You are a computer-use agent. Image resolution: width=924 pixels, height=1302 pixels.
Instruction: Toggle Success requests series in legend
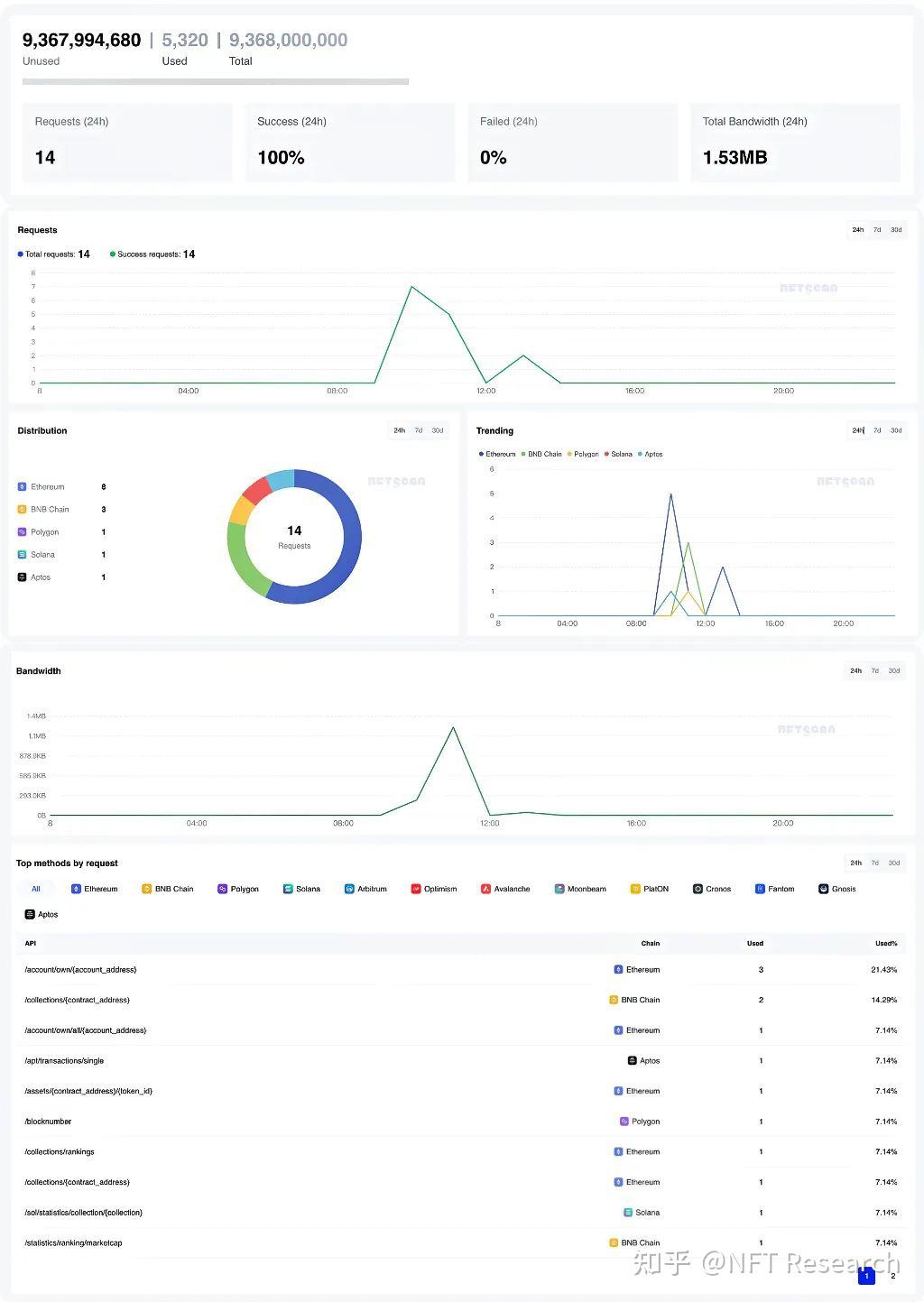point(152,254)
